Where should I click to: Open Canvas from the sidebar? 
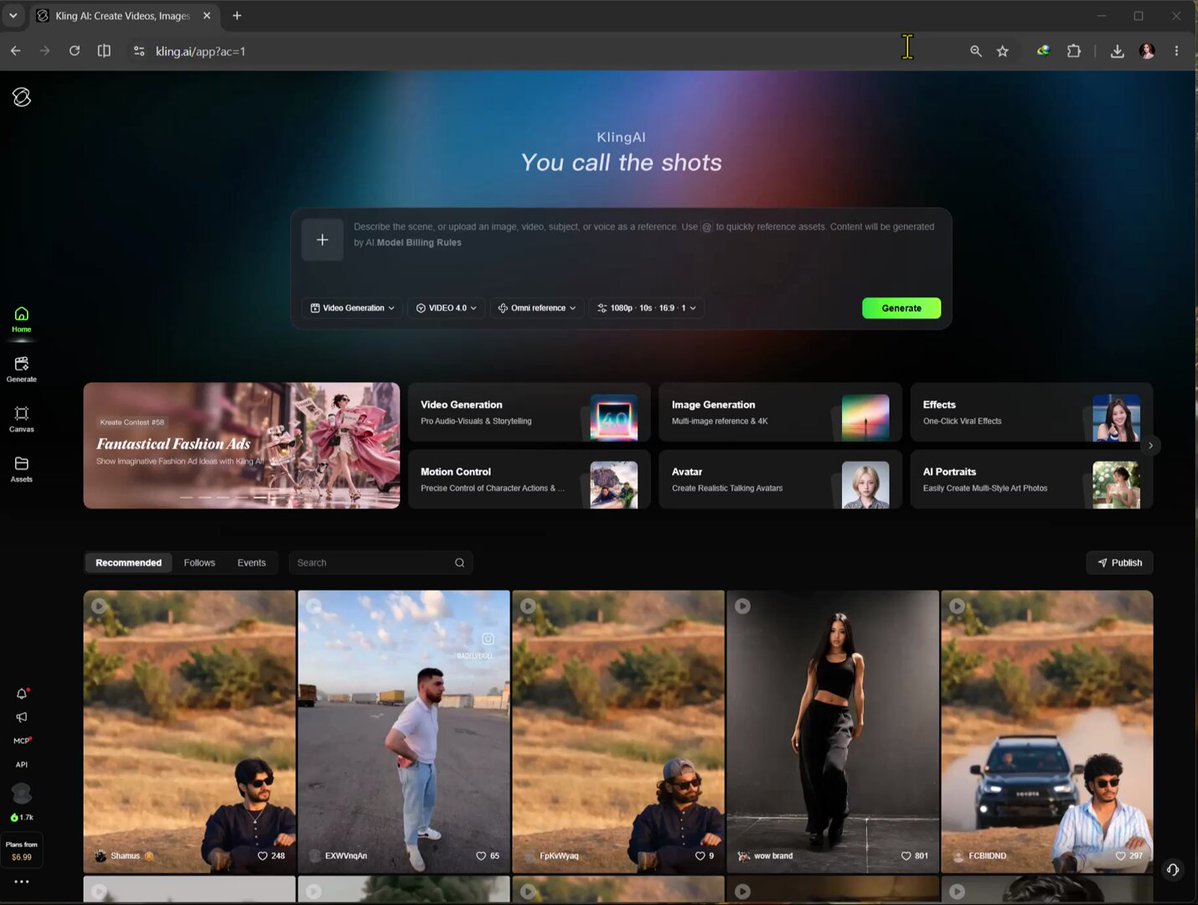point(21,419)
